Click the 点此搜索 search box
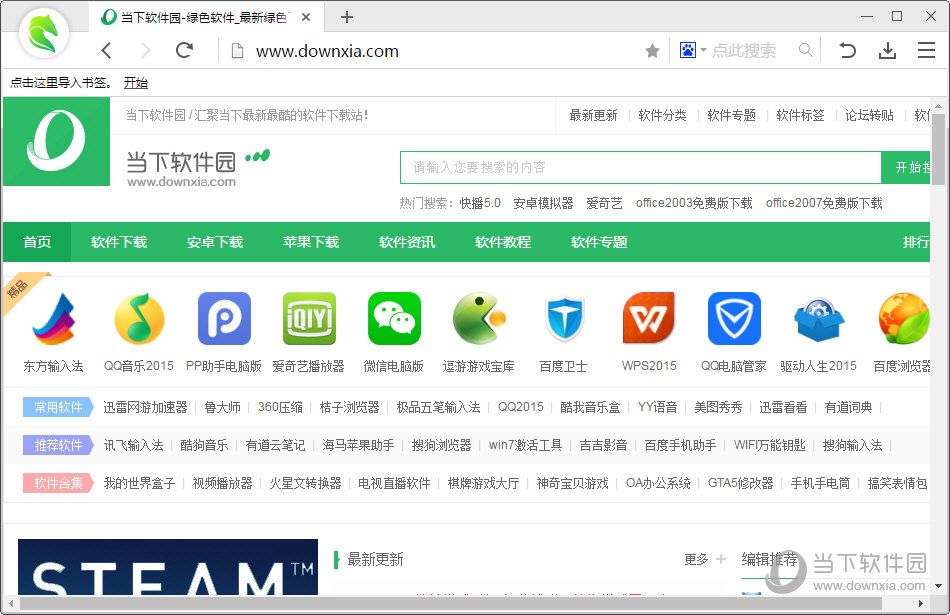 (x=744, y=50)
